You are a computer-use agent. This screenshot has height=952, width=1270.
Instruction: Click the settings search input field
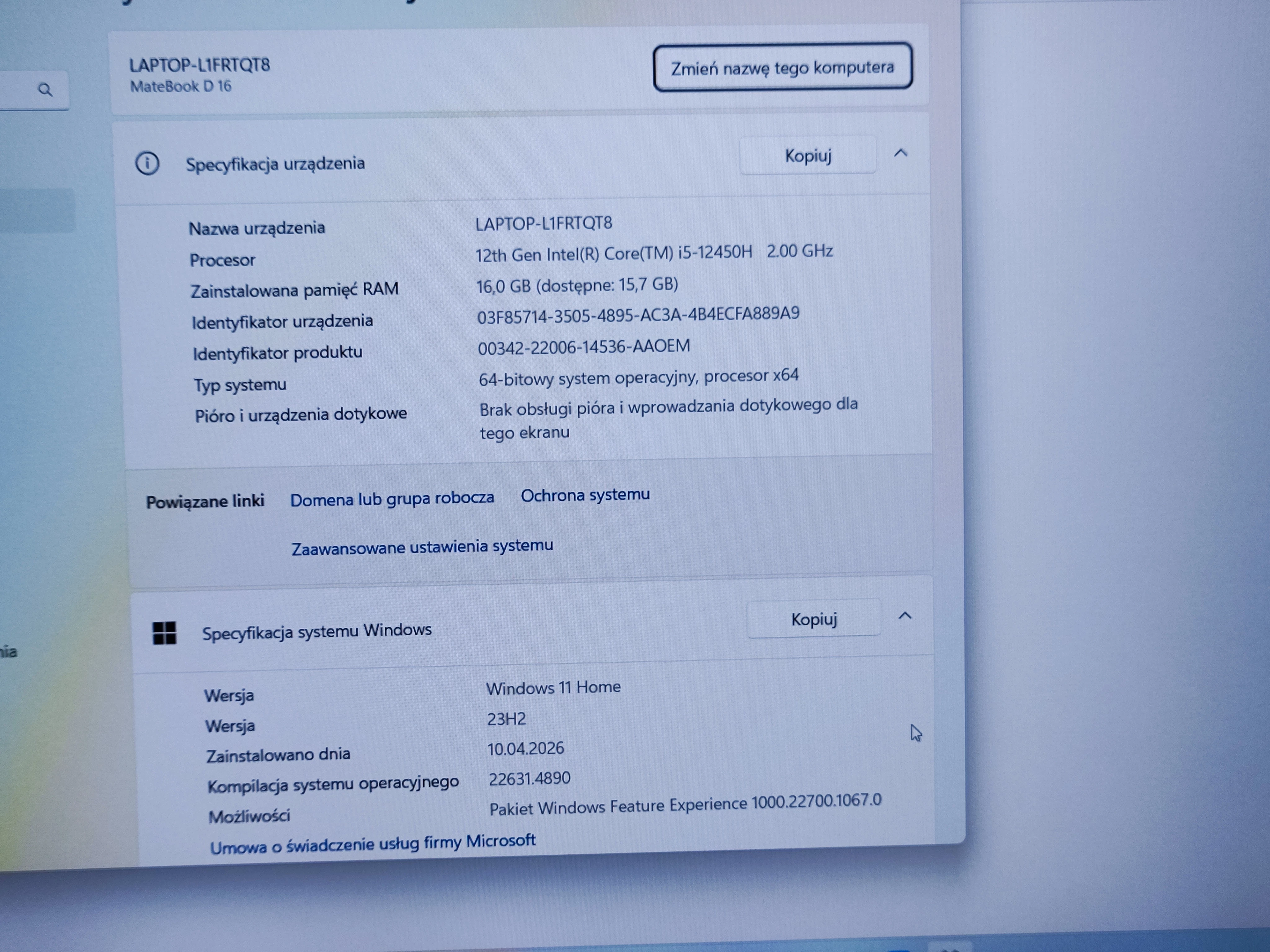[x=17, y=91]
